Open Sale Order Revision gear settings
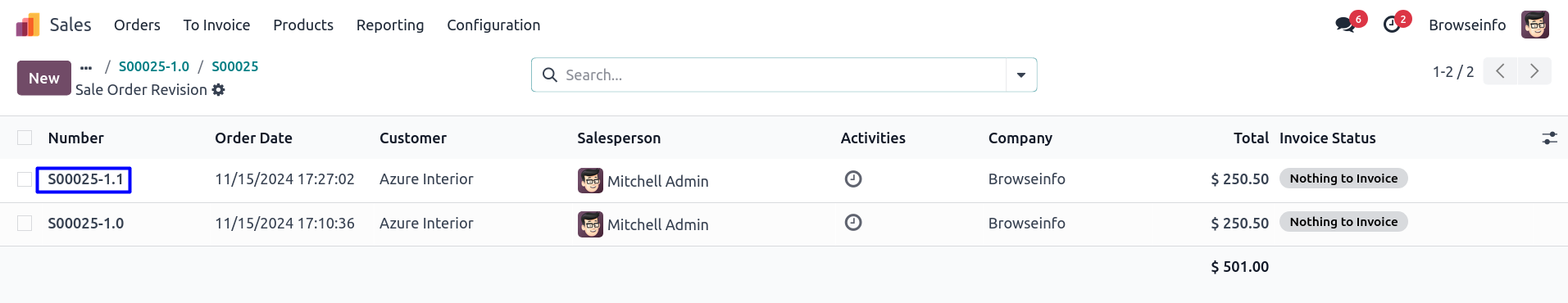 coord(218,90)
